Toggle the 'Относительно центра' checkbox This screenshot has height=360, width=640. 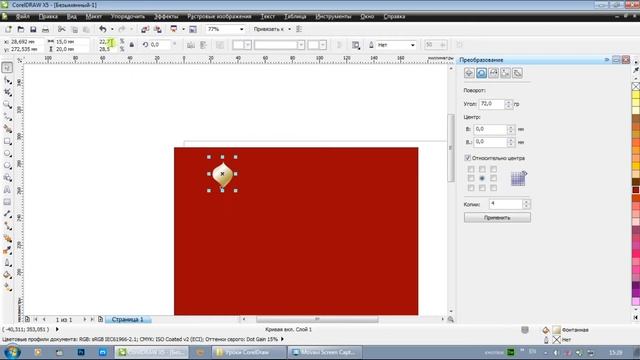[468, 158]
